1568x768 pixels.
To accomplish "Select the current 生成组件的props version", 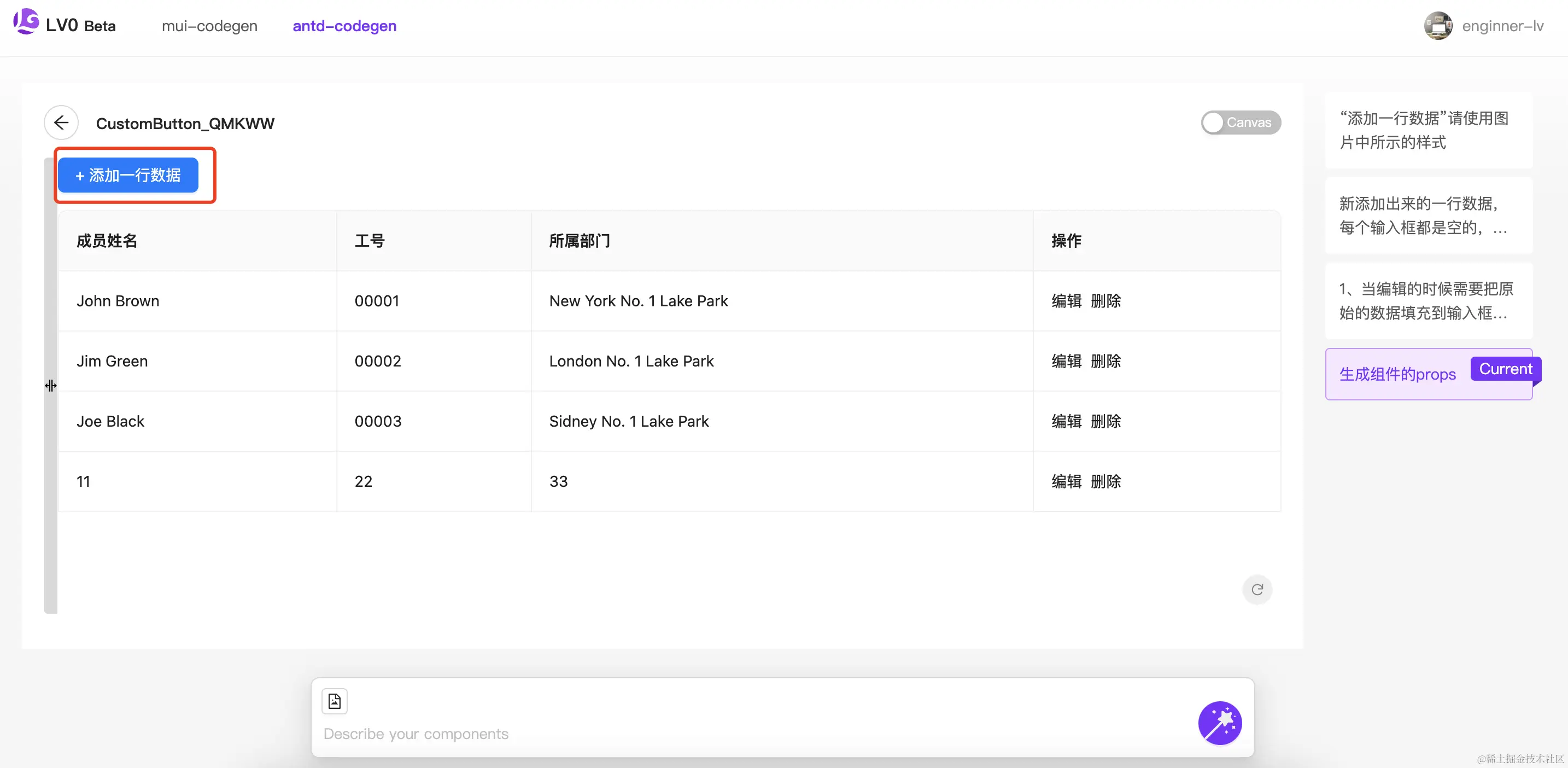I will pos(1428,374).
